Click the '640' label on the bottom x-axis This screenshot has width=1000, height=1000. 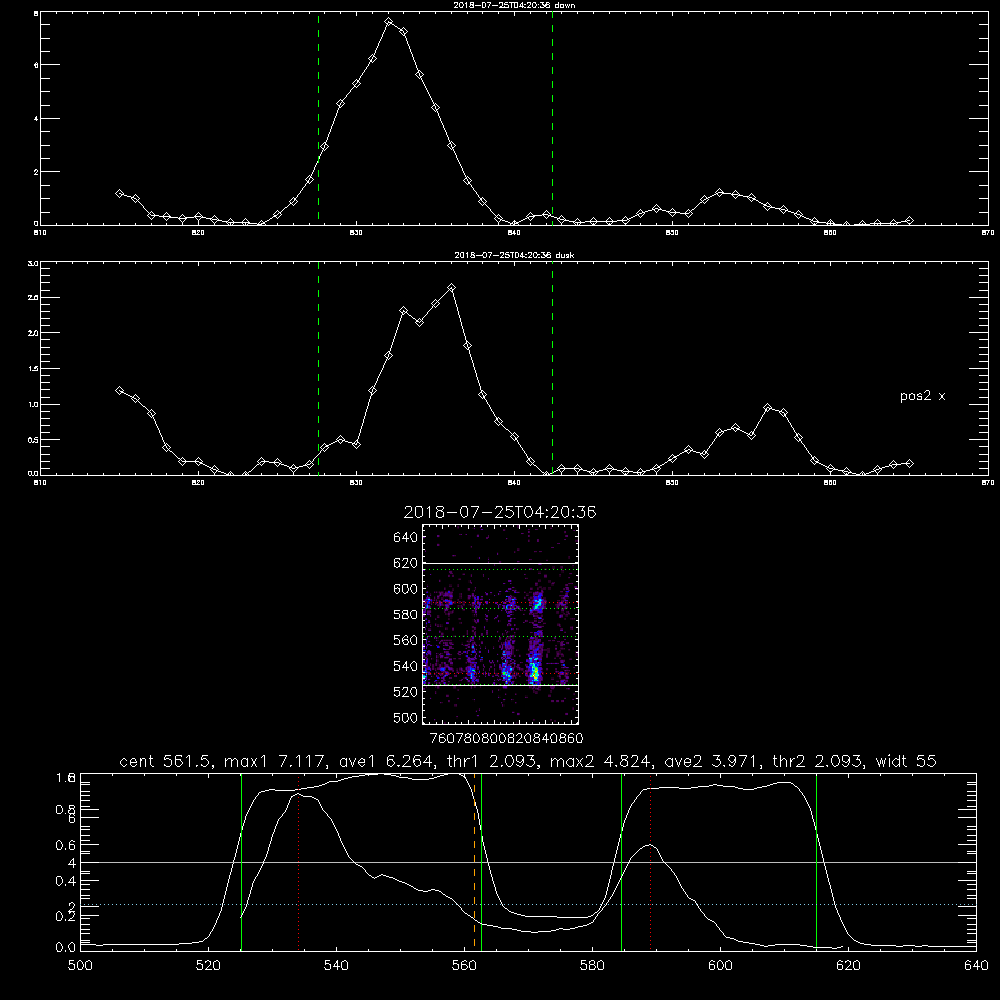976,965
